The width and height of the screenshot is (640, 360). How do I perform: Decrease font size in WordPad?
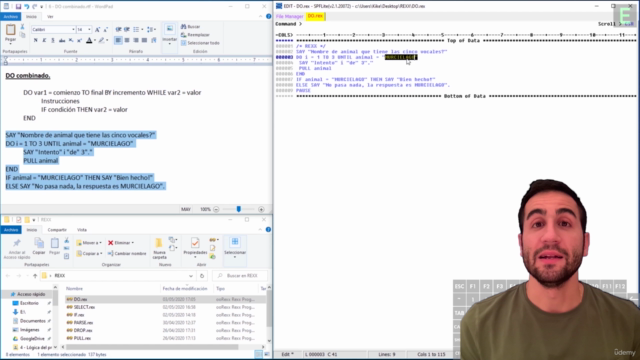click(105, 29)
